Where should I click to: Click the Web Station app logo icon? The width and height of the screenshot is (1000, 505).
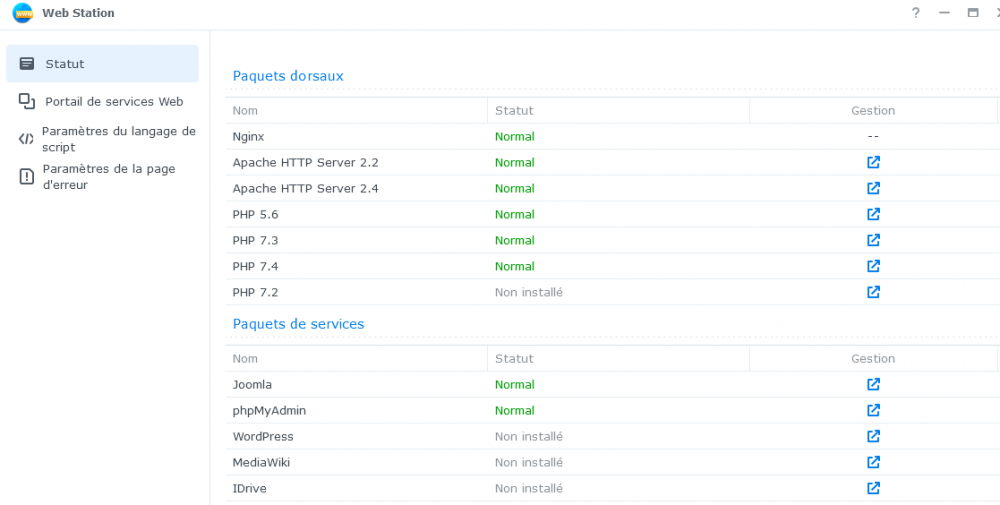[x=22, y=13]
